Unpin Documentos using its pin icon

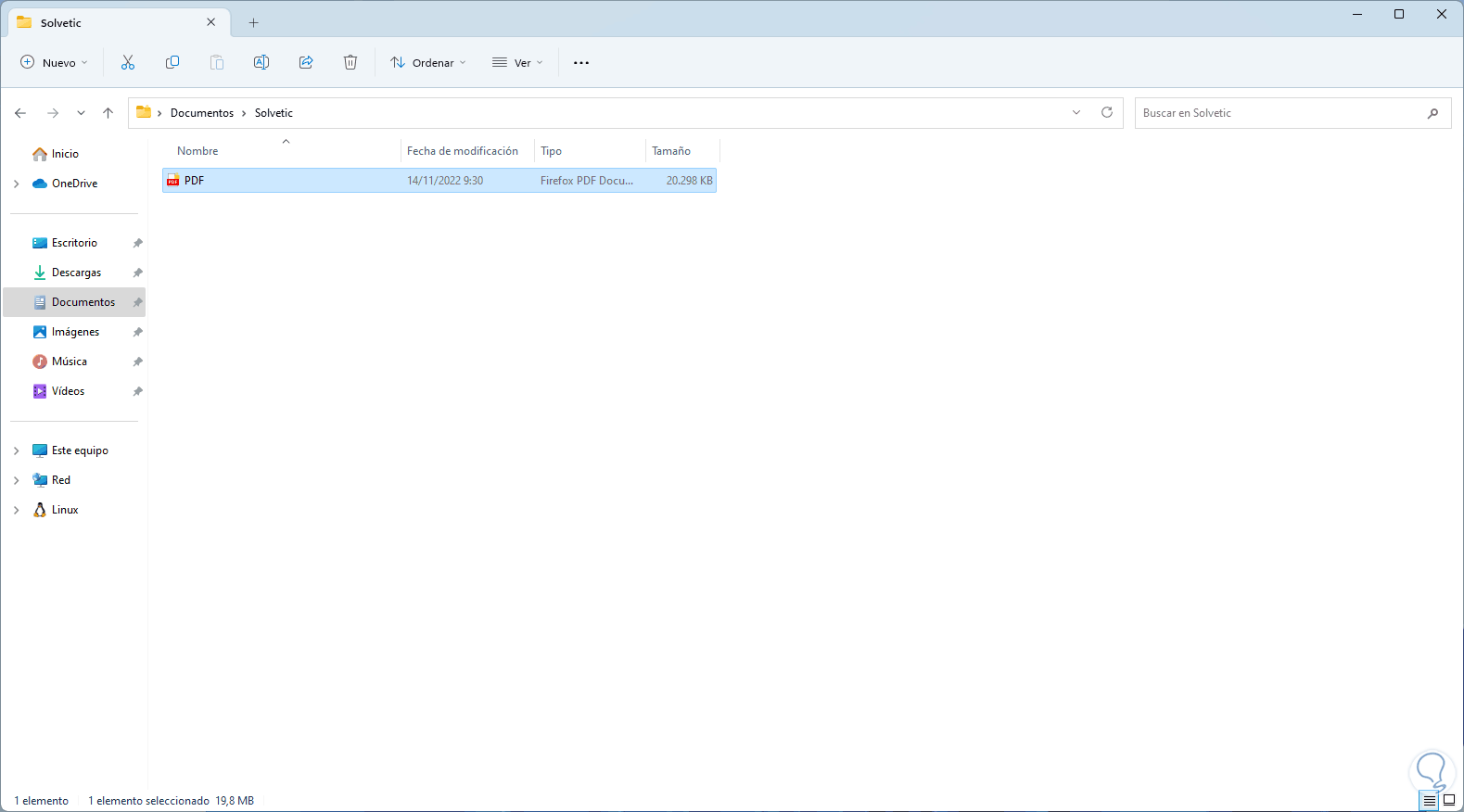[x=137, y=302]
